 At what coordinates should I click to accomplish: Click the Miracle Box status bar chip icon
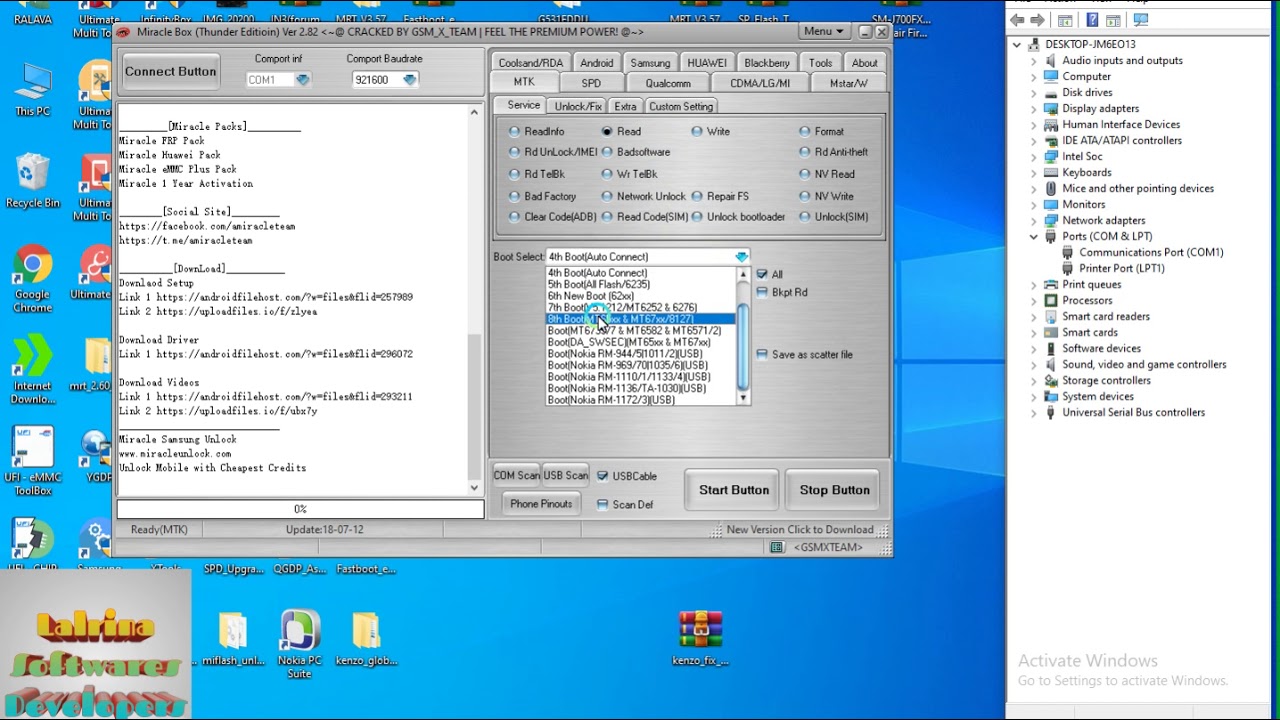(777, 547)
